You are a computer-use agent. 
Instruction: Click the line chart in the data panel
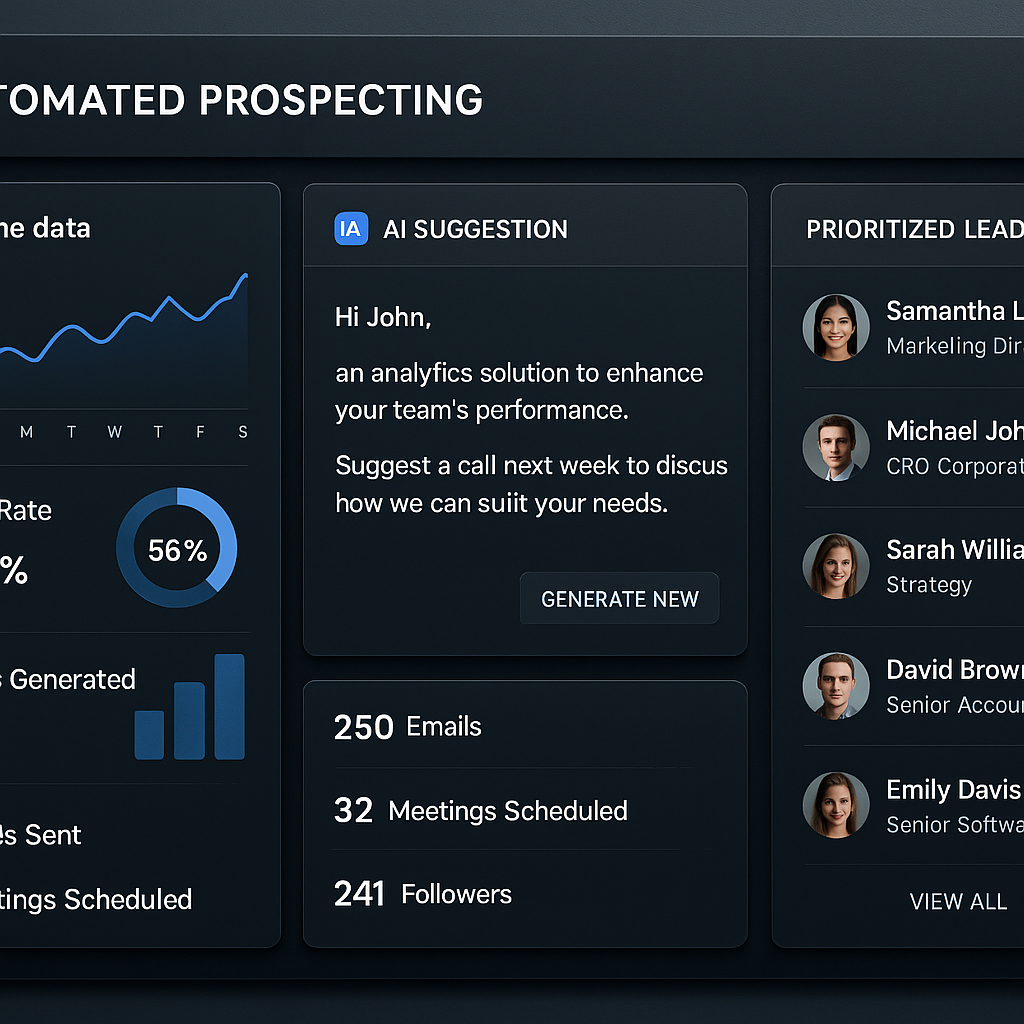125,330
